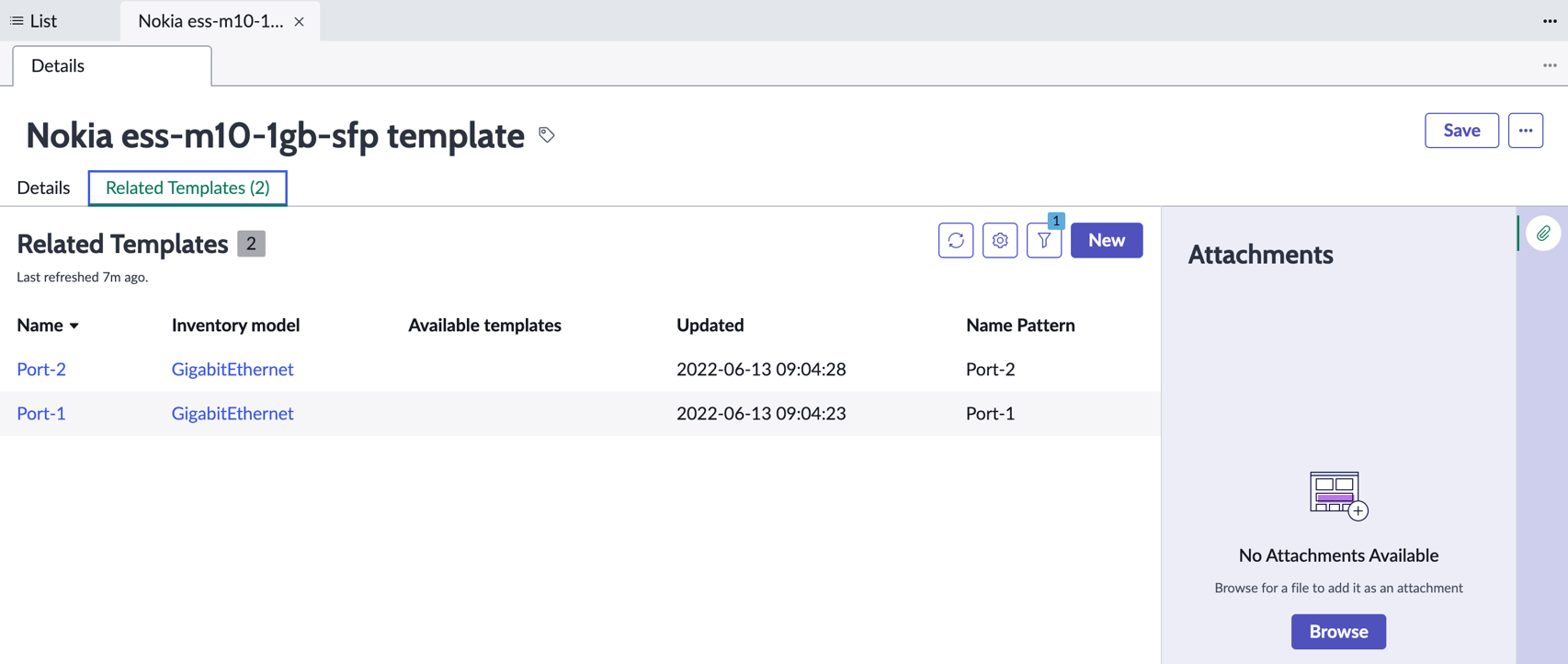Viewport: 1568px width, 664px height.
Task: Click the Port-1 name pattern cell
Action: [991, 413]
